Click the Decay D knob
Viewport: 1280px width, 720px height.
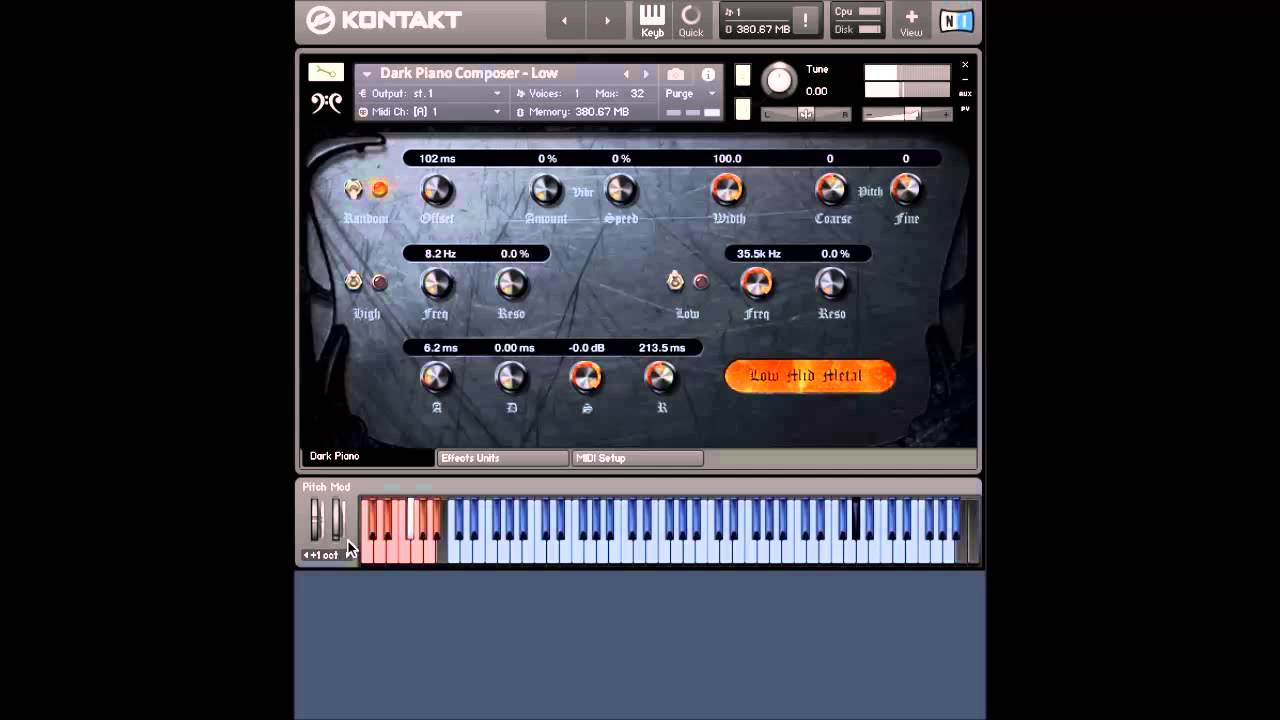click(511, 377)
